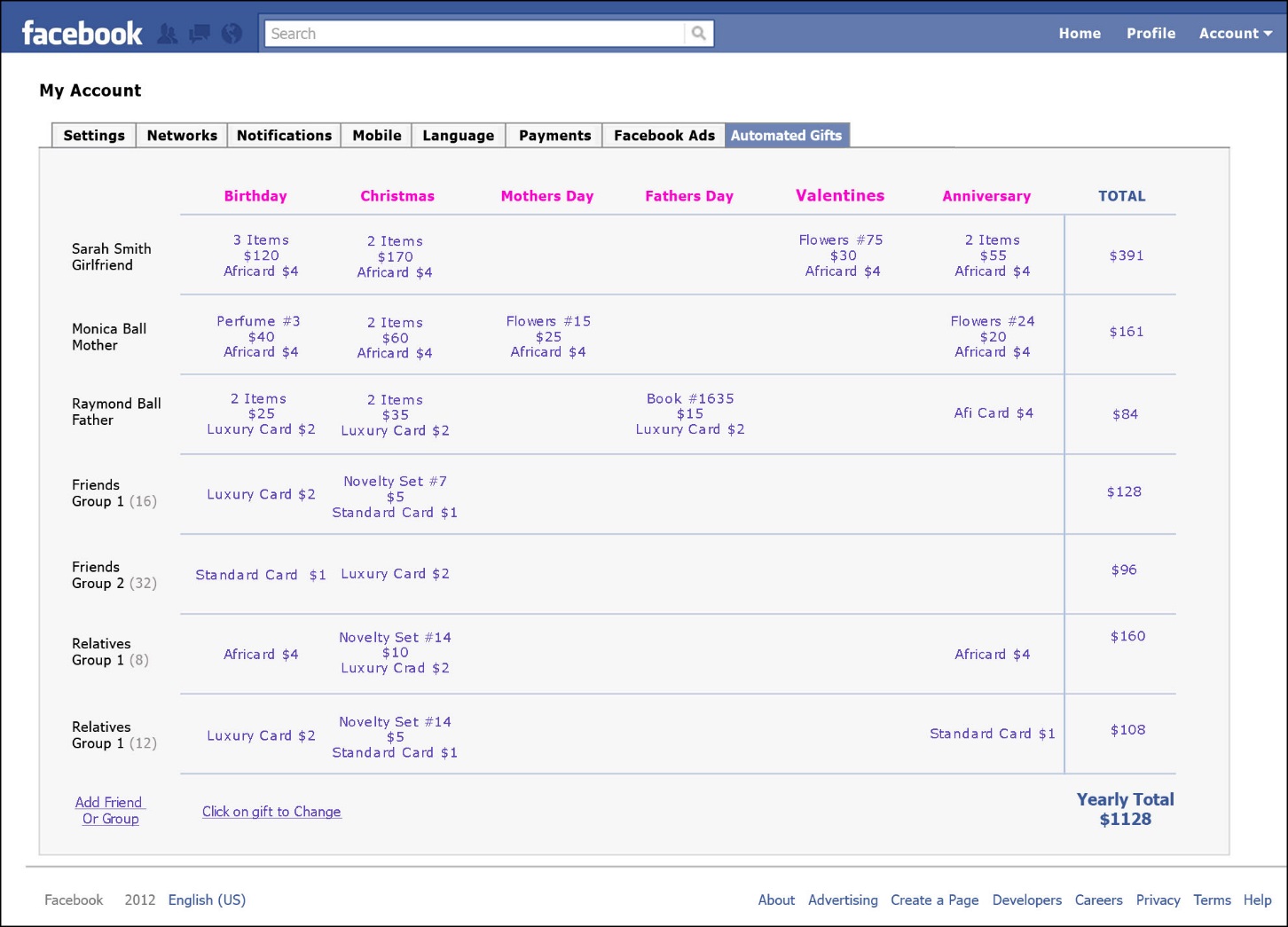Expand the Account dropdown menu

[x=1236, y=34]
